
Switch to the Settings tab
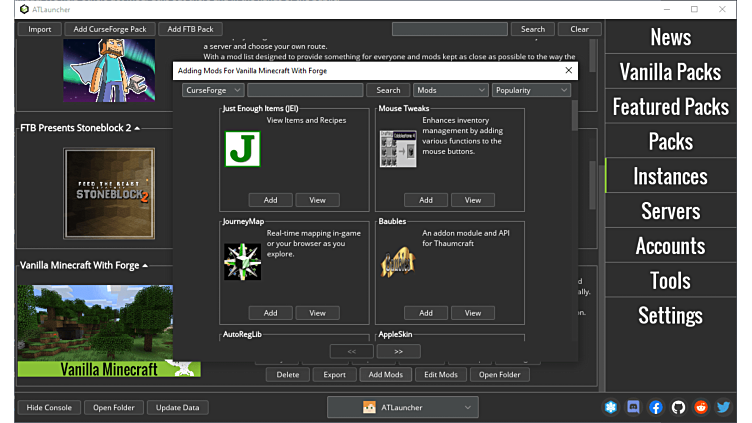670,315
